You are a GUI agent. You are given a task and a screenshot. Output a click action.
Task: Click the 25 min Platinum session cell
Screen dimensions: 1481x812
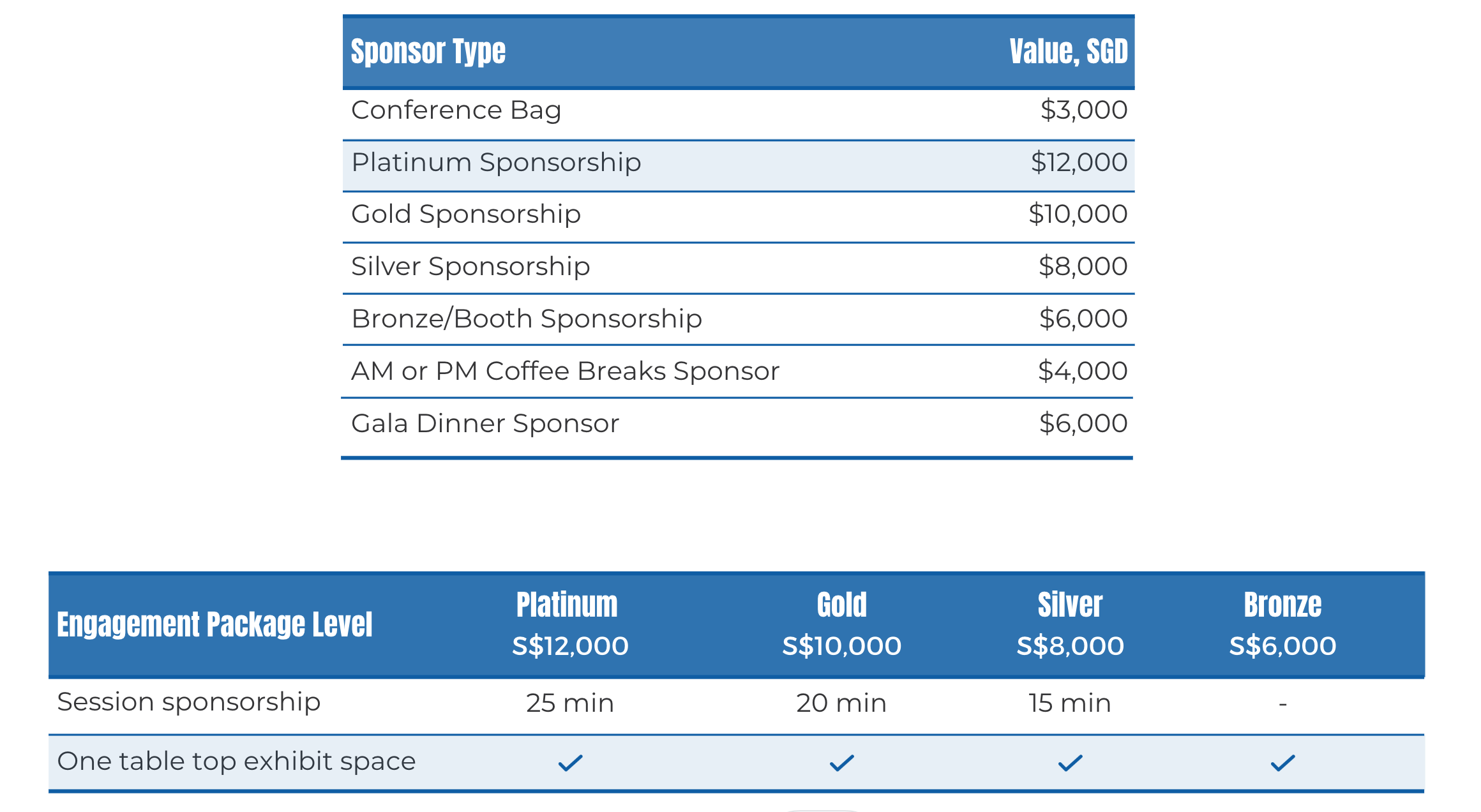pos(570,703)
